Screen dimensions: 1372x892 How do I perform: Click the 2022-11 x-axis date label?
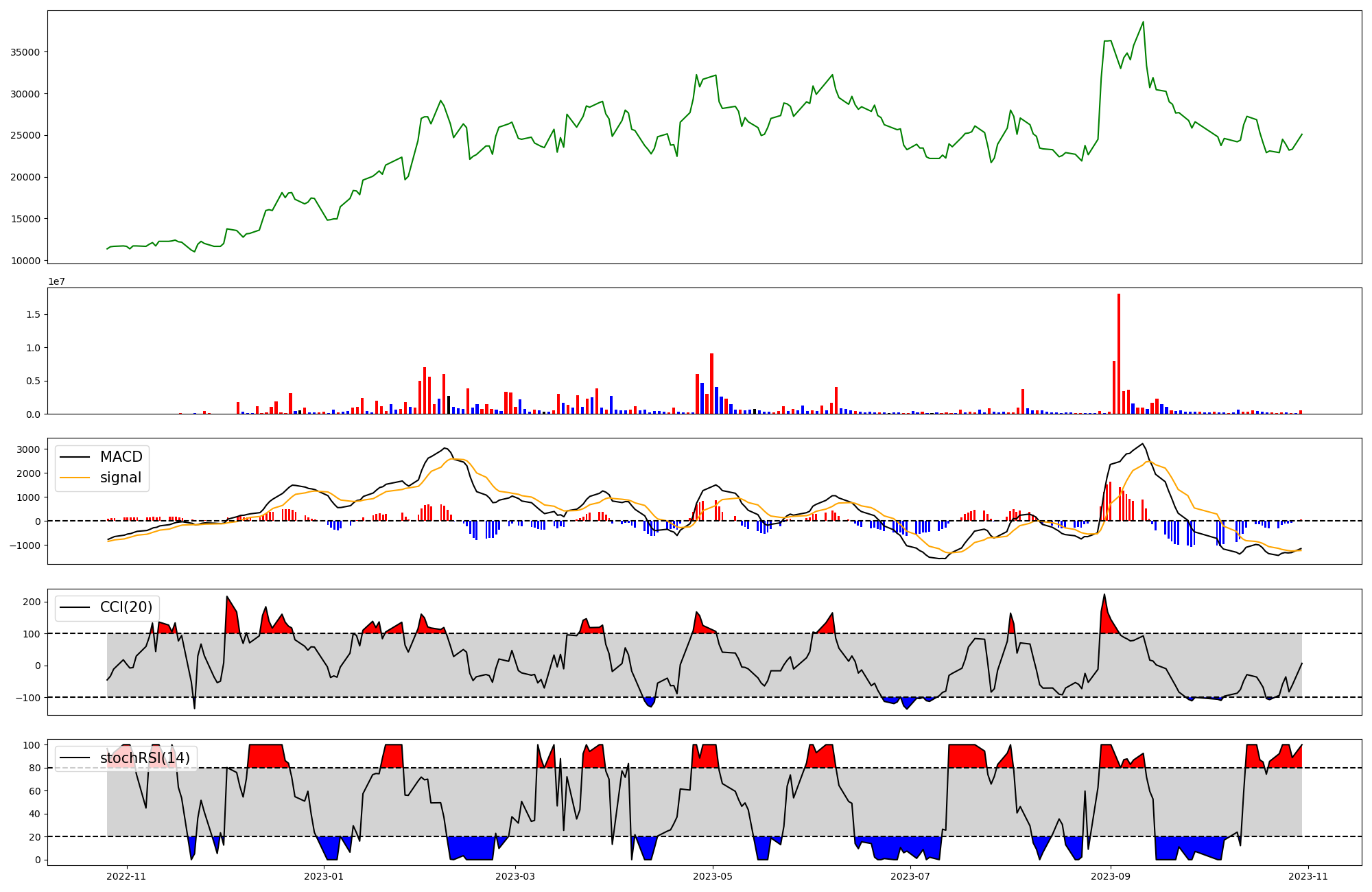(x=126, y=876)
